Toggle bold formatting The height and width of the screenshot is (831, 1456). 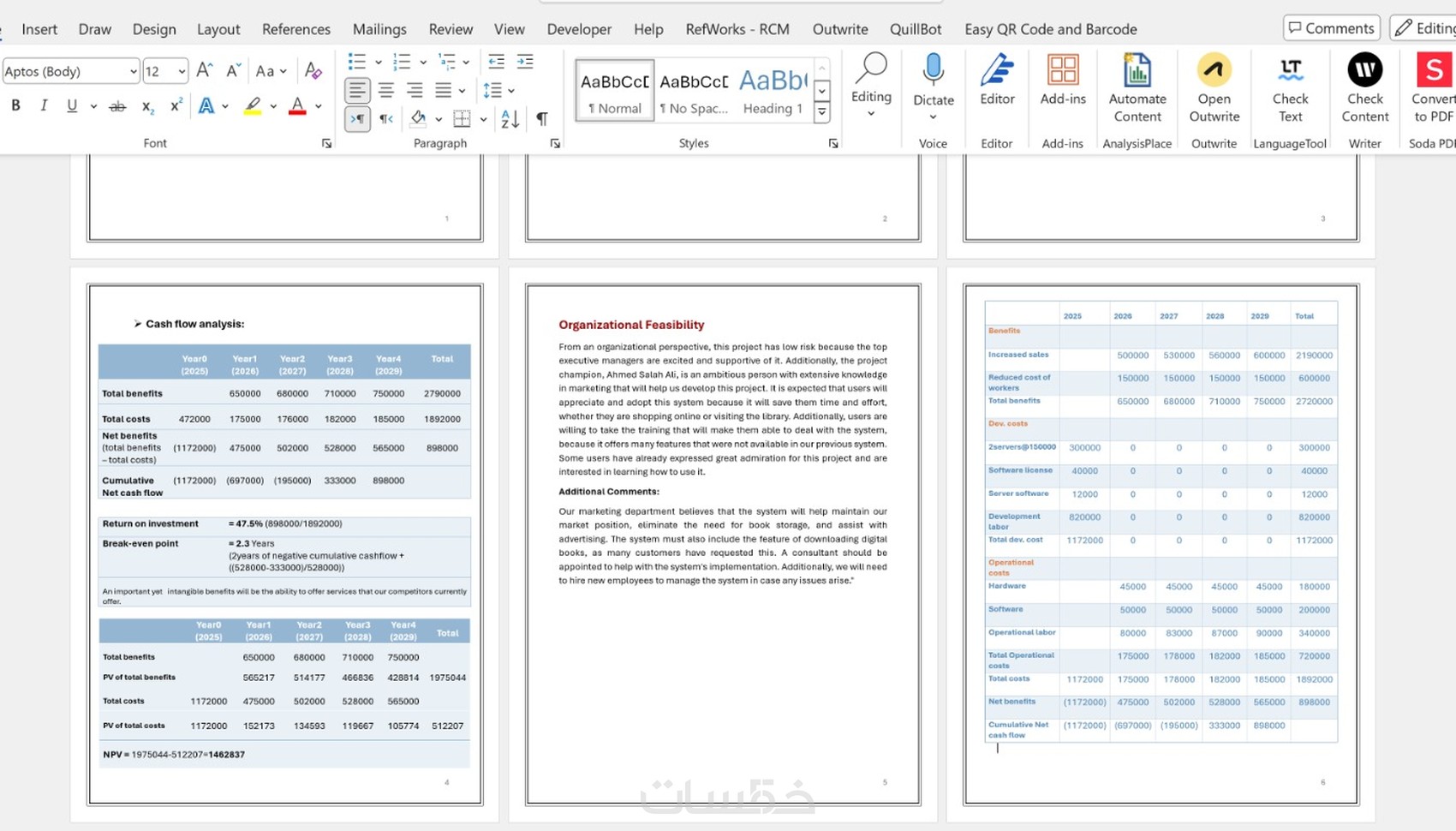15,105
